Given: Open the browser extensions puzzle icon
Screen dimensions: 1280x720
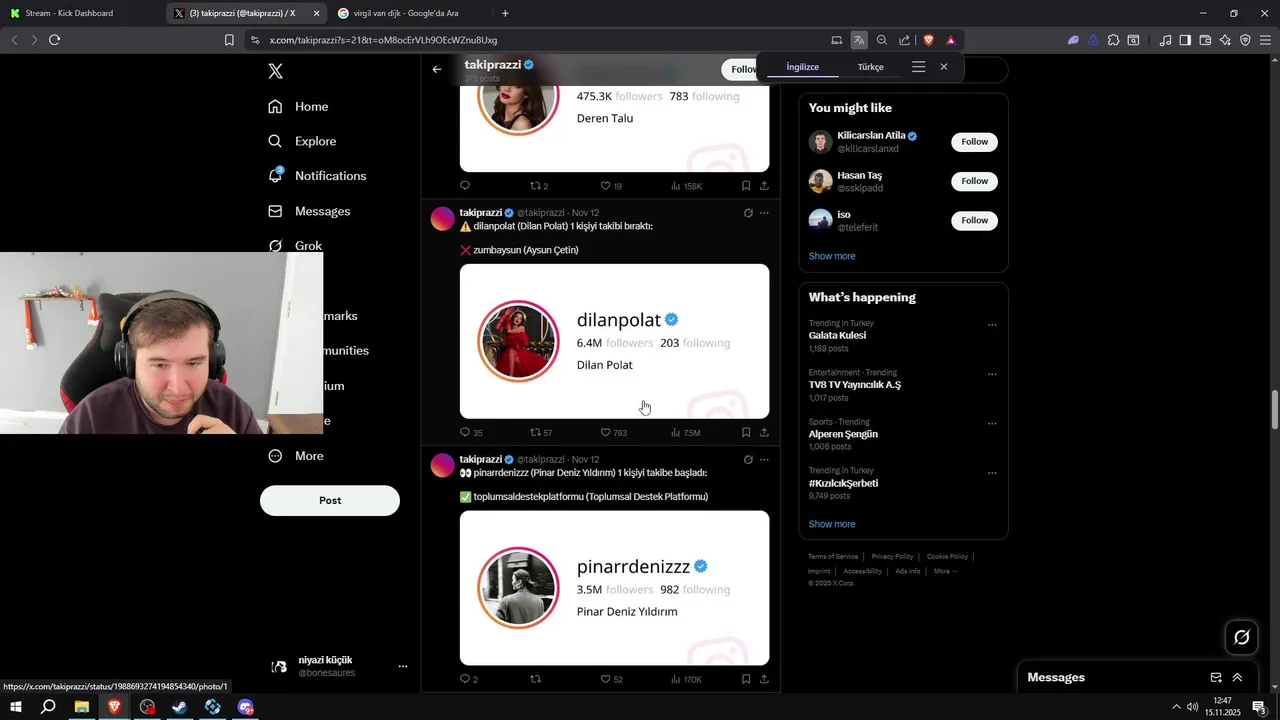Looking at the screenshot, I should 1113,40.
